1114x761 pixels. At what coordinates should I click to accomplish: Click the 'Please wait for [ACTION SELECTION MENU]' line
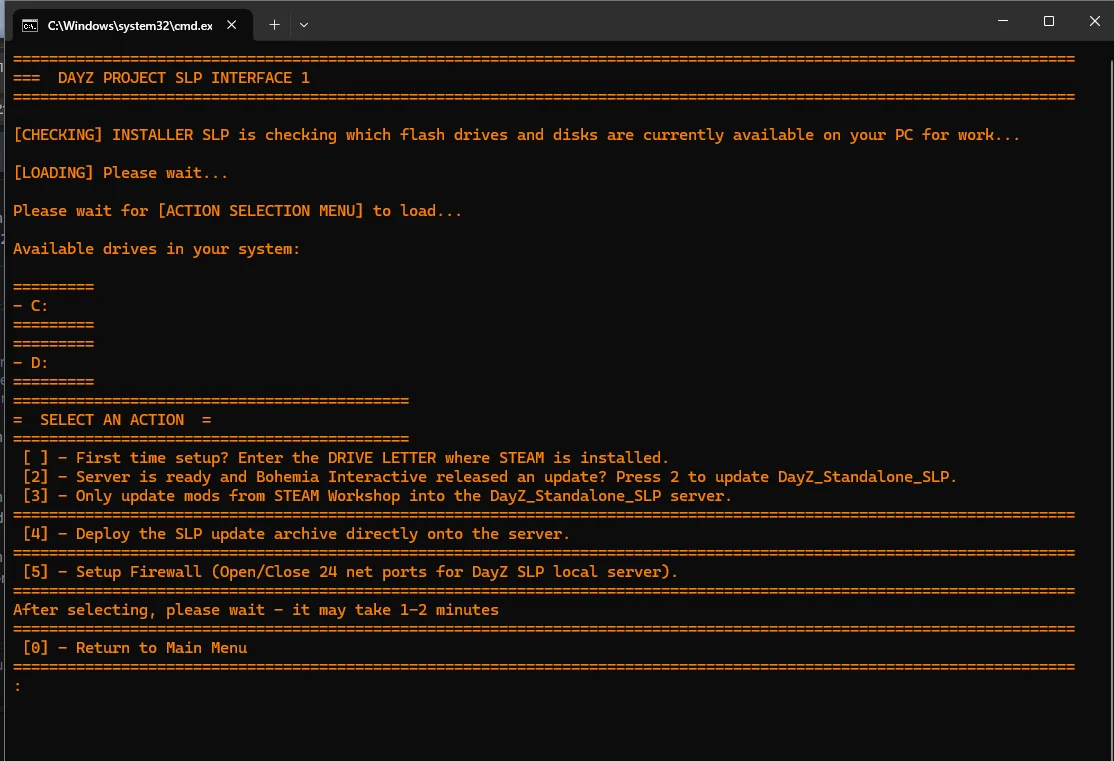click(x=237, y=211)
